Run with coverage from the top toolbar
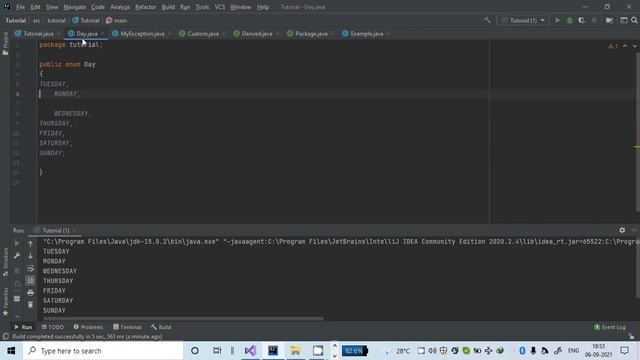640x360 pixels. pyautogui.click(x=582, y=20)
